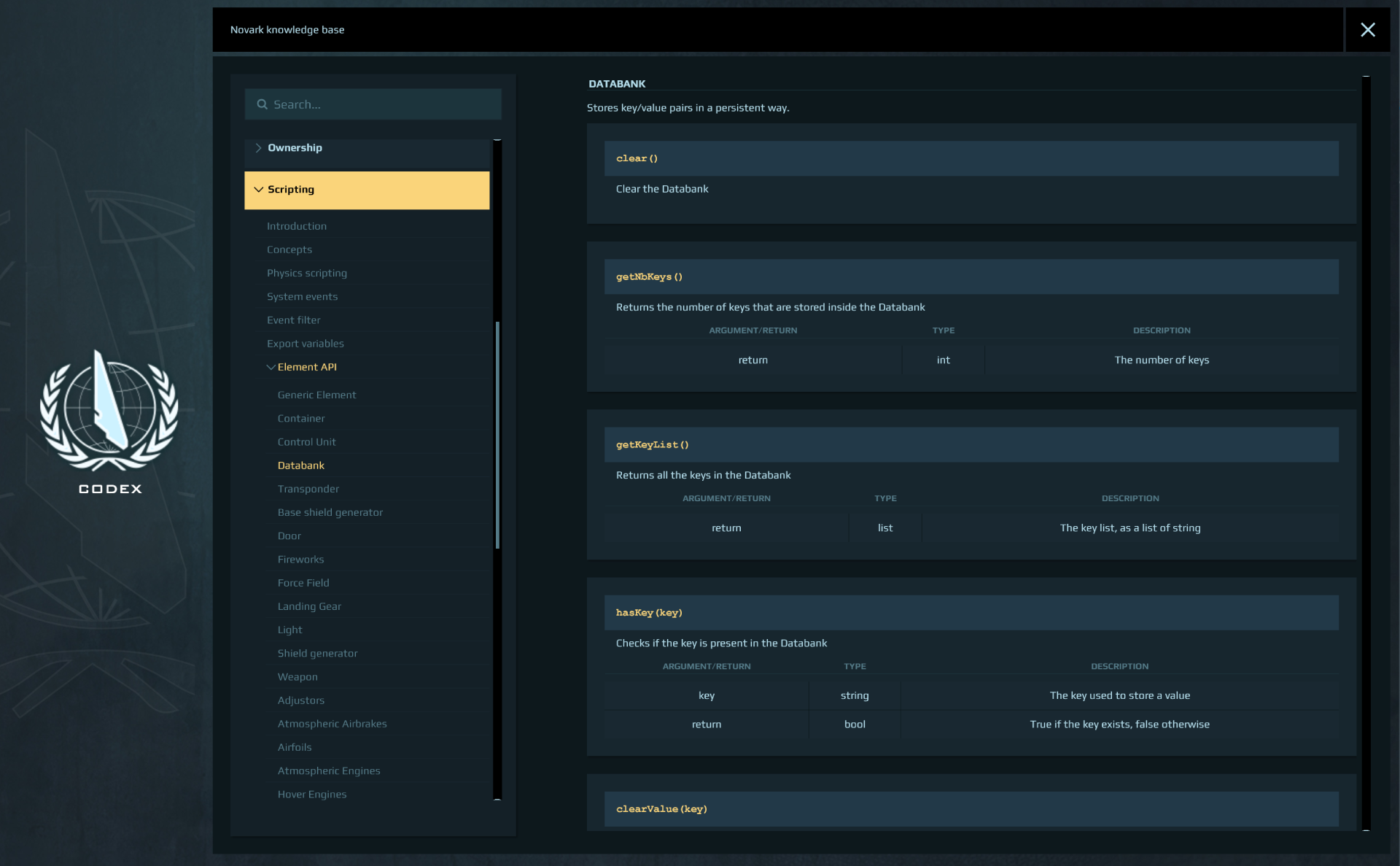Open the Physics scripting page
1400x866 pixels.
point(306,273)
